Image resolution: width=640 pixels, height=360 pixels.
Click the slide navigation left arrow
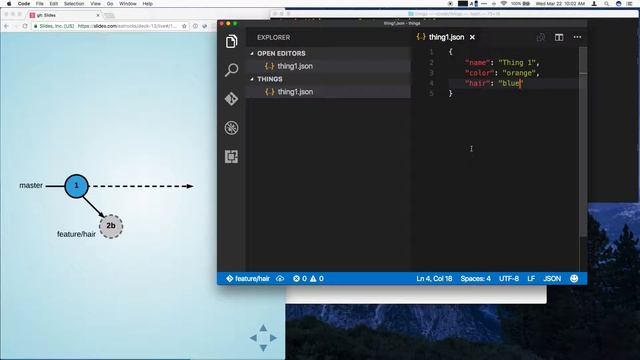point(253,338)
